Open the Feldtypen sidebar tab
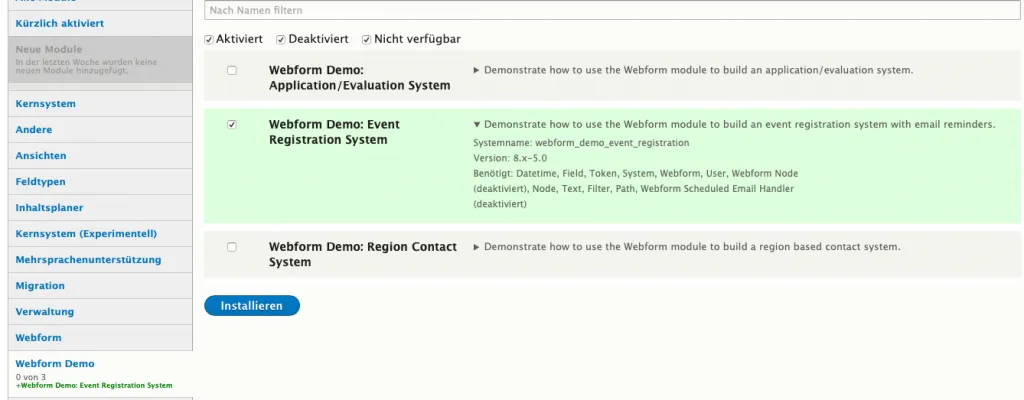Viewport: 1024px width, 400px height. tap(100, 182)
